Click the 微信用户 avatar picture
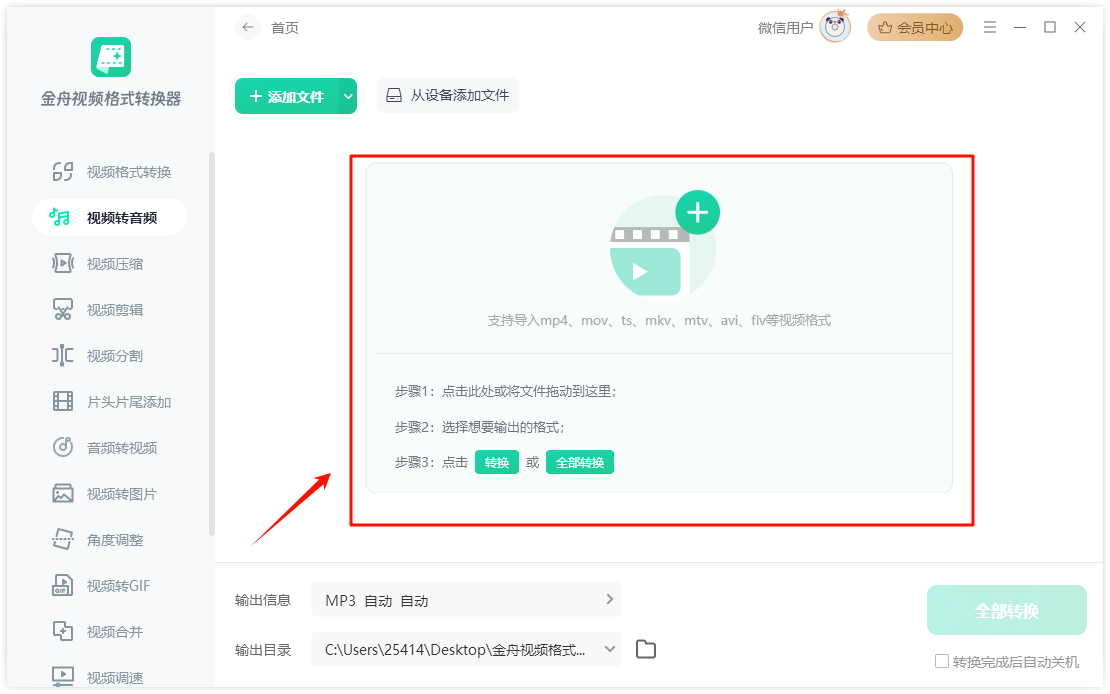Image resolution: width=1110 pixels, height=694 pixels. [x=835, y=27]
